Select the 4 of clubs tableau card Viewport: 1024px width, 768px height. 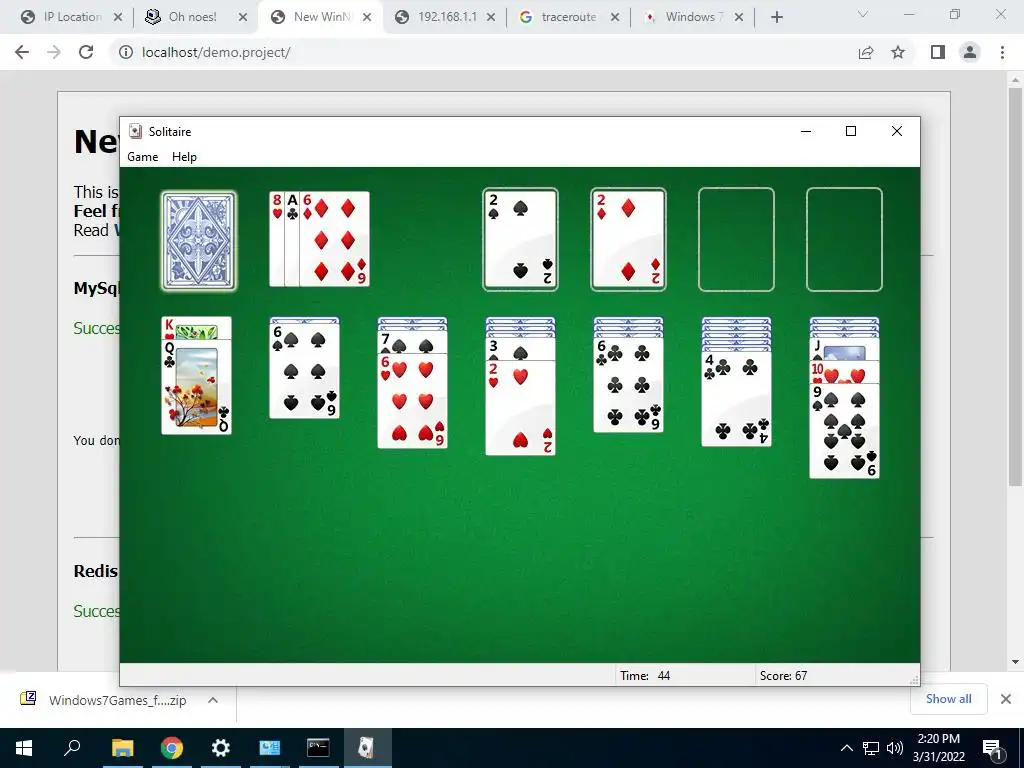coord(737,399)
